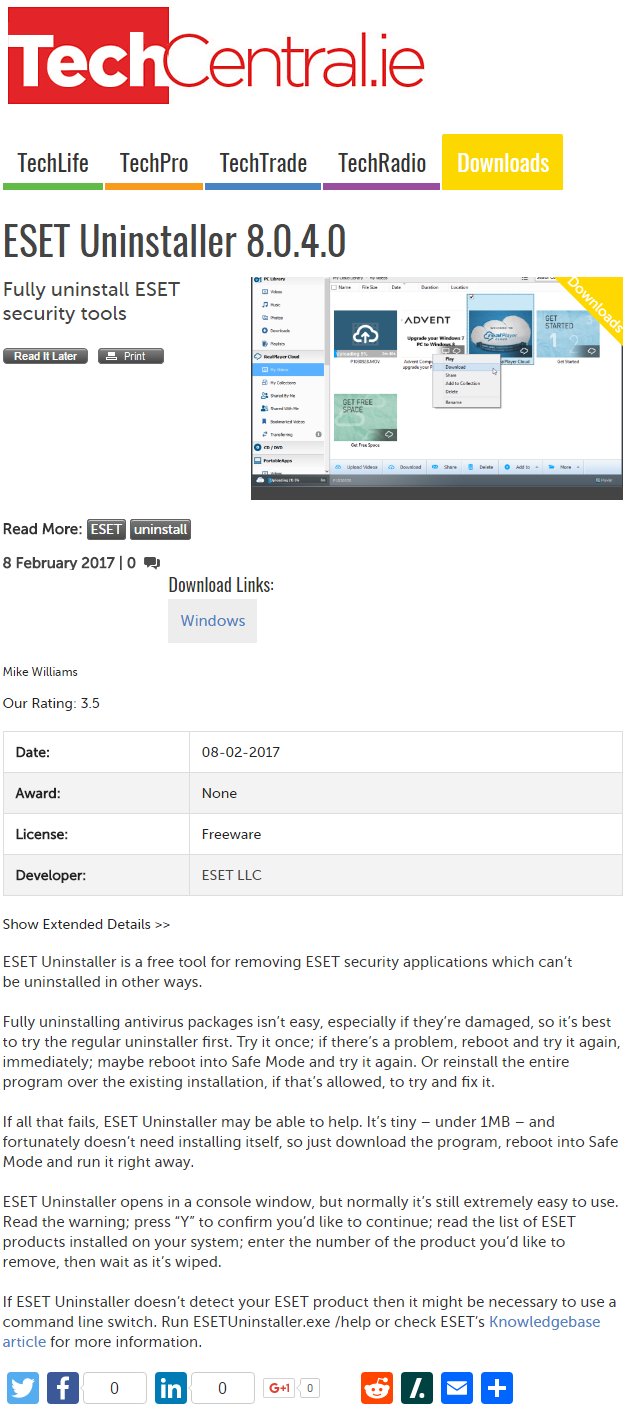Image resolution: width=633 pixels, height=1416 pixels.
Task: Click the Google +1 button
Action: click(x=279, y=1387)
